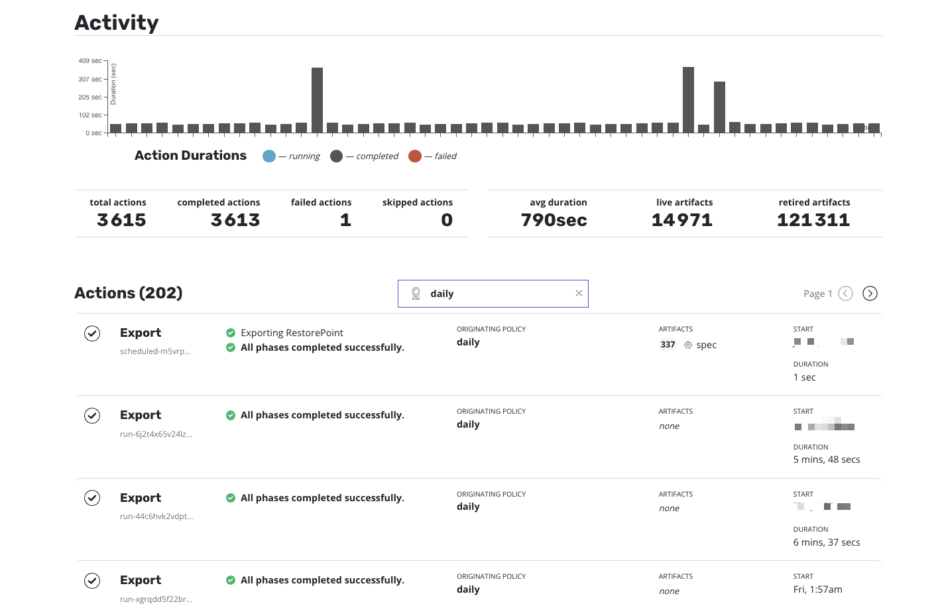Click the previous page arrow button
This screenshot has width=940, height=604.
(846, 293)
